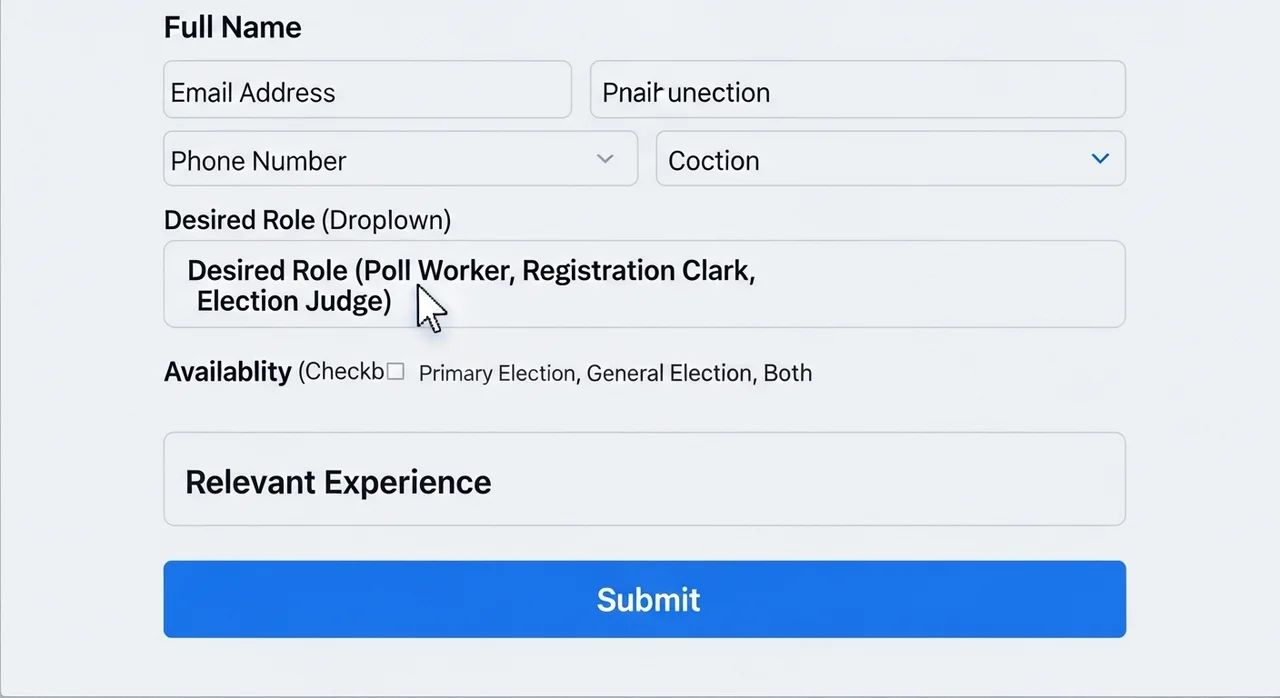1280x698 pixels.
Task: Click the blue chevron in Coction field
Action: [1100, 159]
